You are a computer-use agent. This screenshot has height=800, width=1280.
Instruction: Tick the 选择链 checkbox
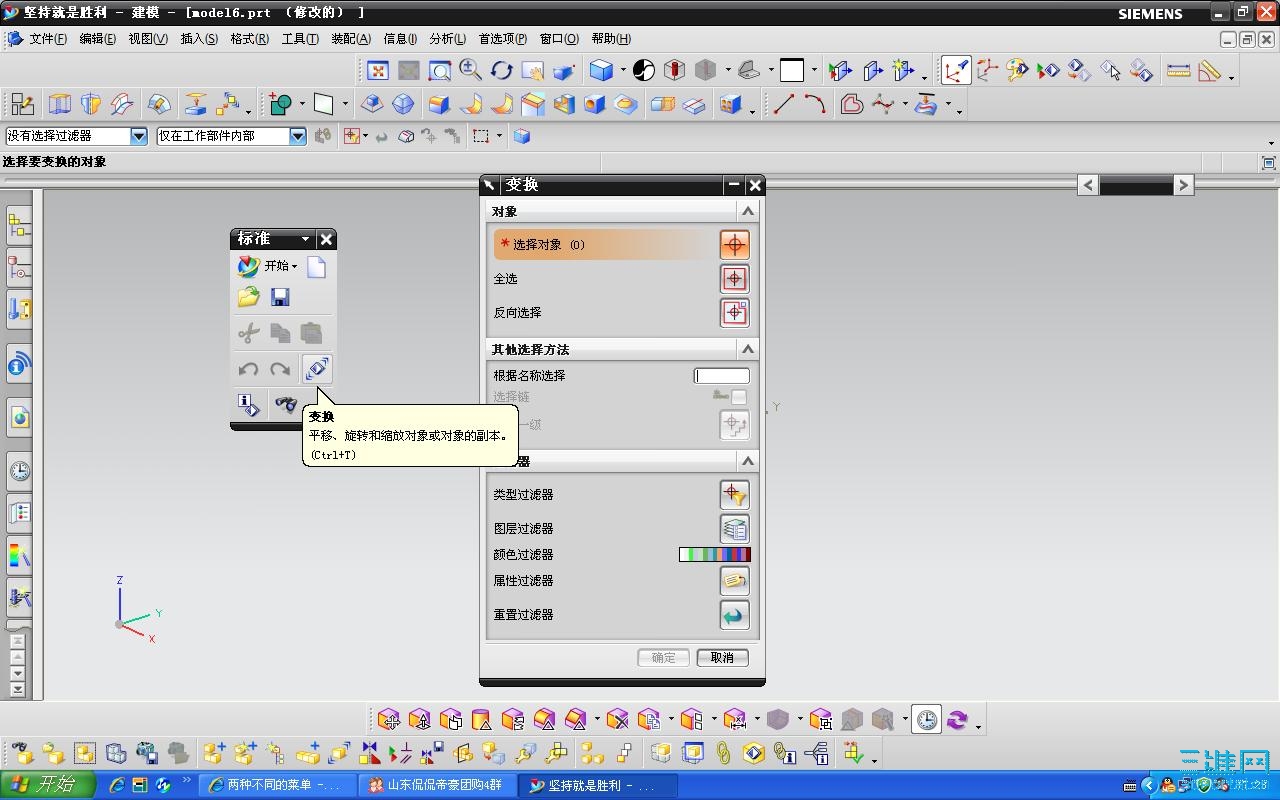(x=739, y=397)
